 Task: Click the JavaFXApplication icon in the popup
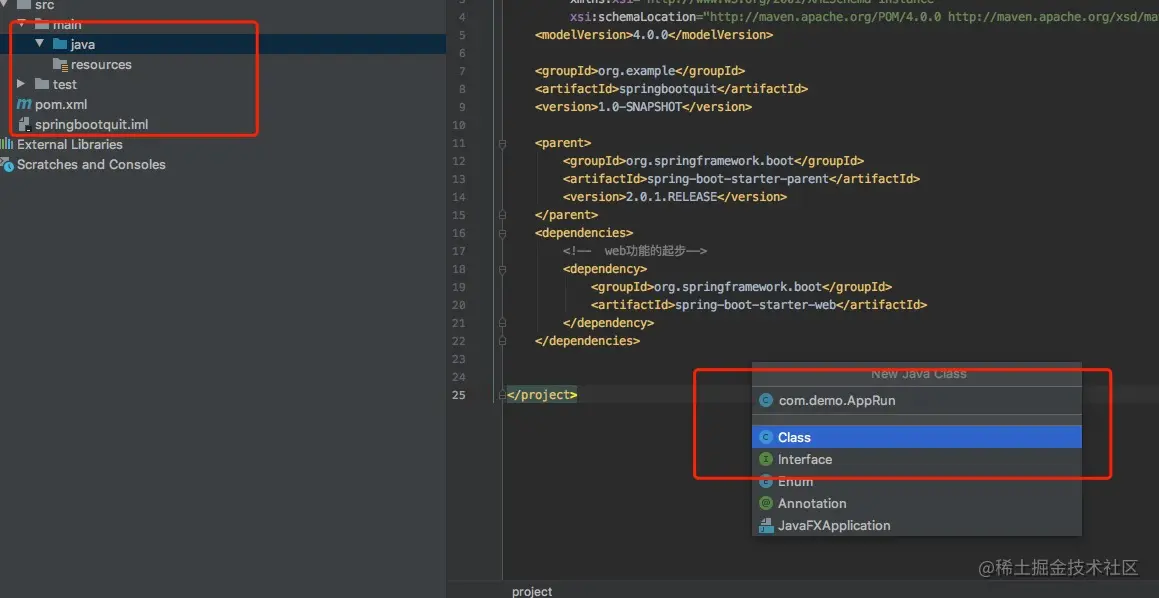click(x=766, y=526)
